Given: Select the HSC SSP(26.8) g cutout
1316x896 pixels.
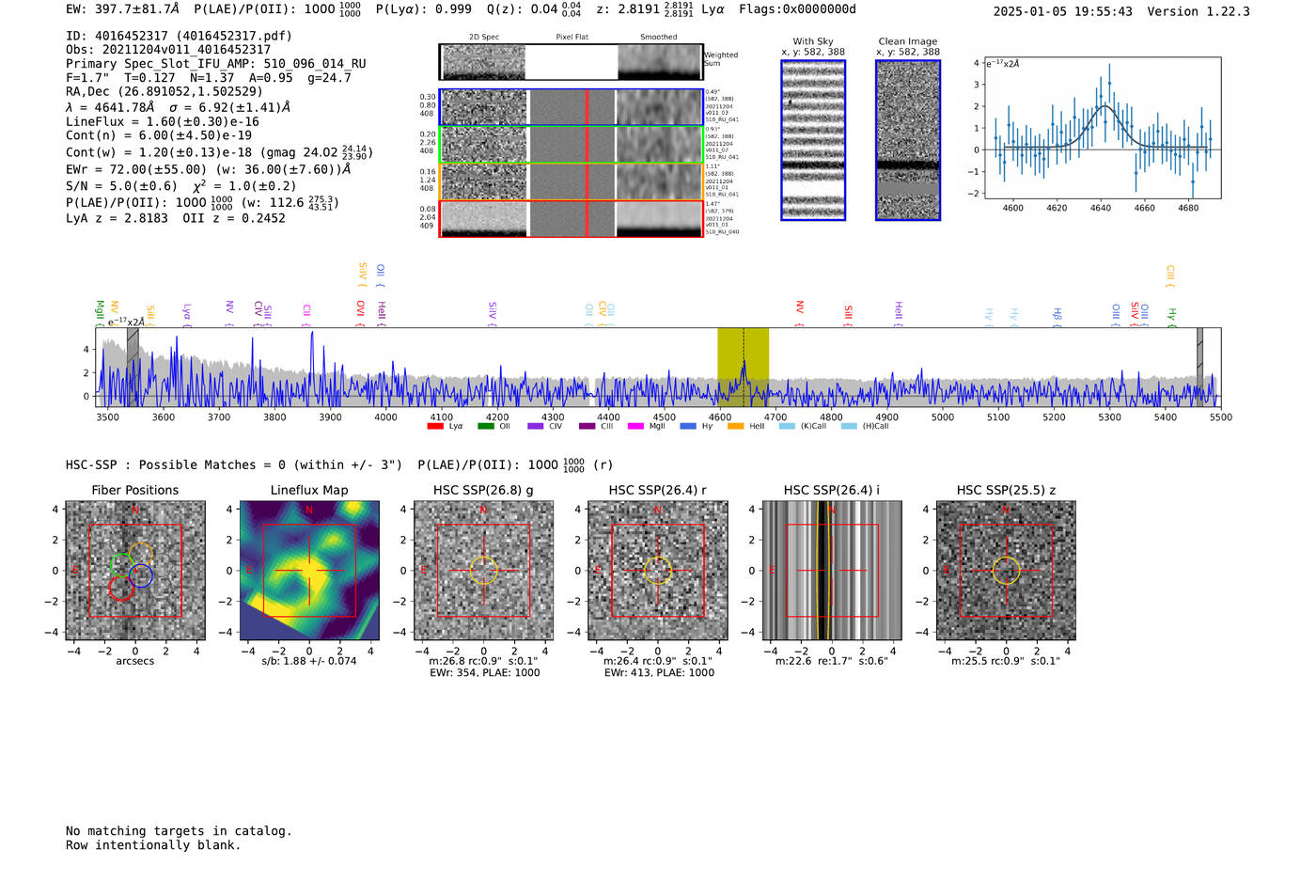Looking at the screenshot, I should click(x=483, y=571).
